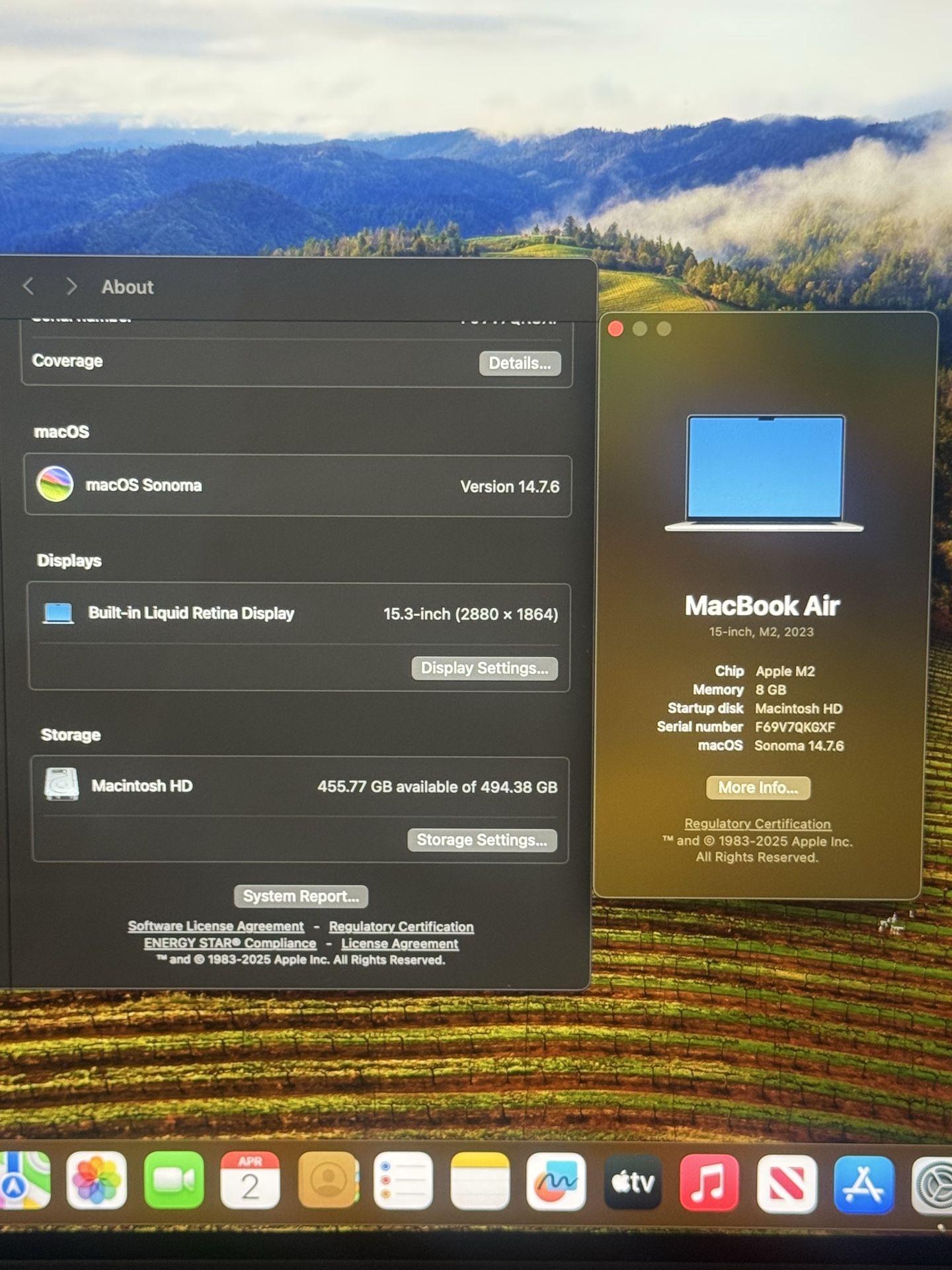Launch FaceTime from the Dock
Screen dimensions: 952x1270
click(x=173, y=1182)
